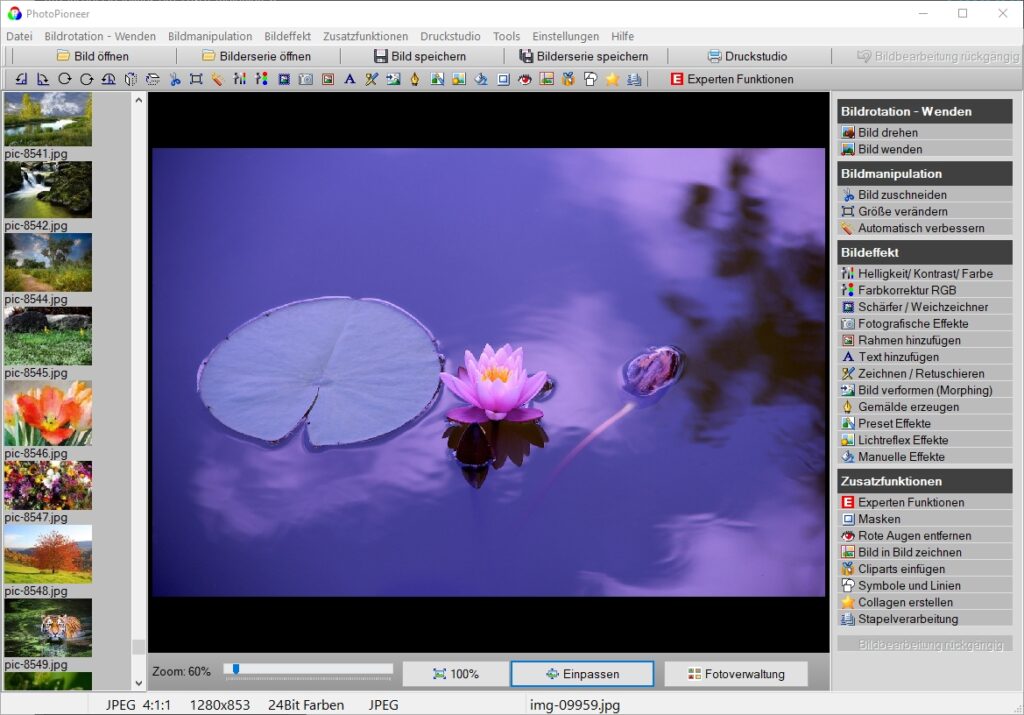This screenshot has height=715, width=1024.
Task: Open Druckstudio from the top toolbar
Action: pos(746,56)
